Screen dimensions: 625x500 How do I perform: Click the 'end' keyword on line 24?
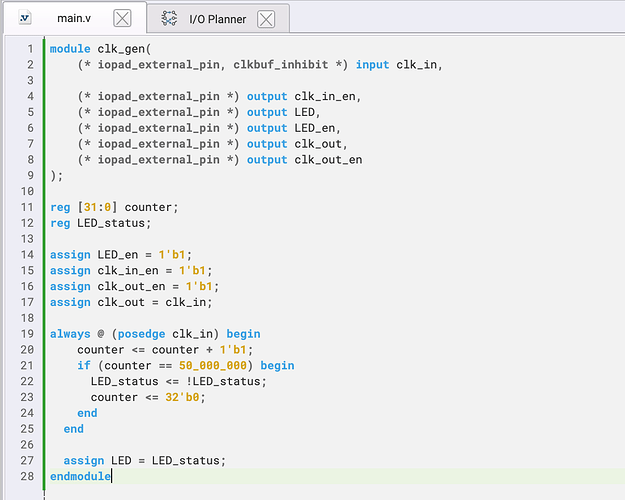[87, 413]
